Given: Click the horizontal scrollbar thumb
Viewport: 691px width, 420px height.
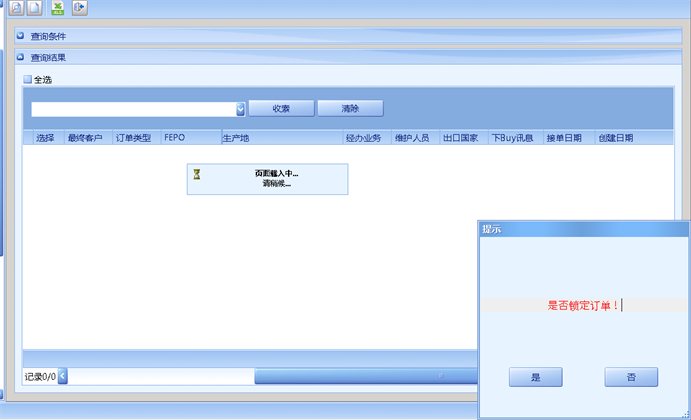Looking at the screenshot, I should 365,377.
